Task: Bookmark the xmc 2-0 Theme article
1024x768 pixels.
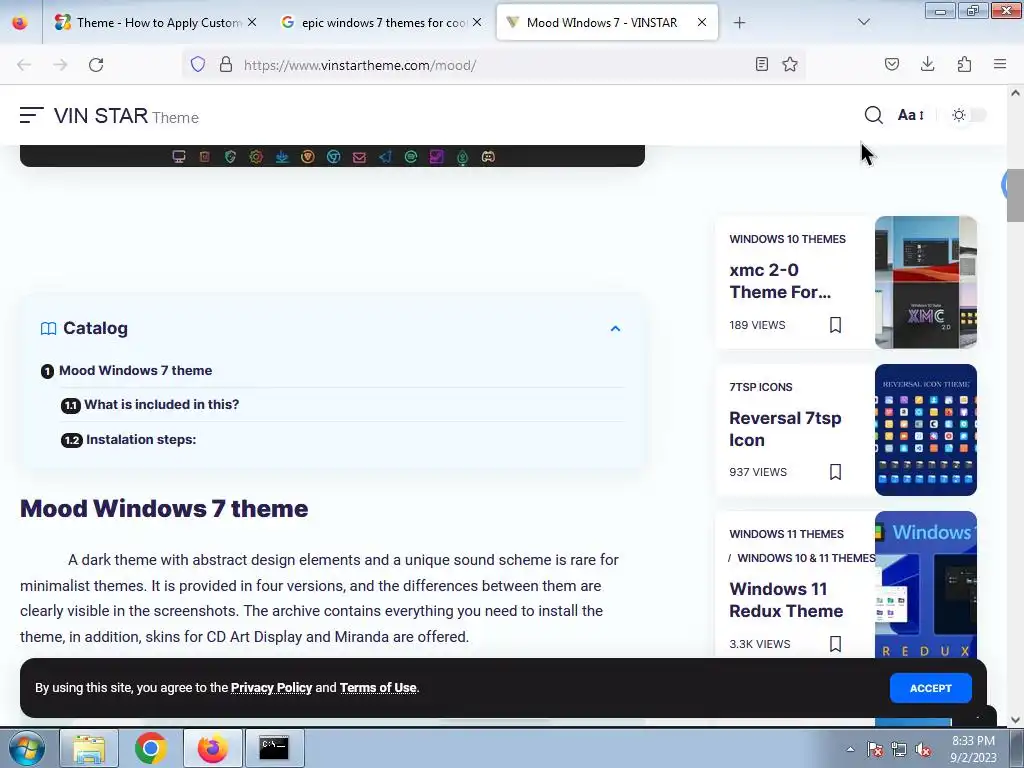Action: (835, 325)
